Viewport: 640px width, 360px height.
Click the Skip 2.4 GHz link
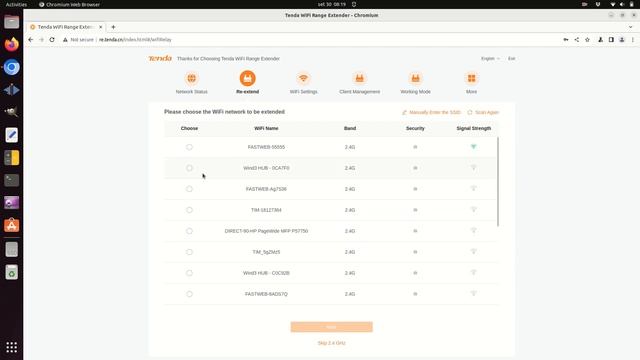click(331, 343)
